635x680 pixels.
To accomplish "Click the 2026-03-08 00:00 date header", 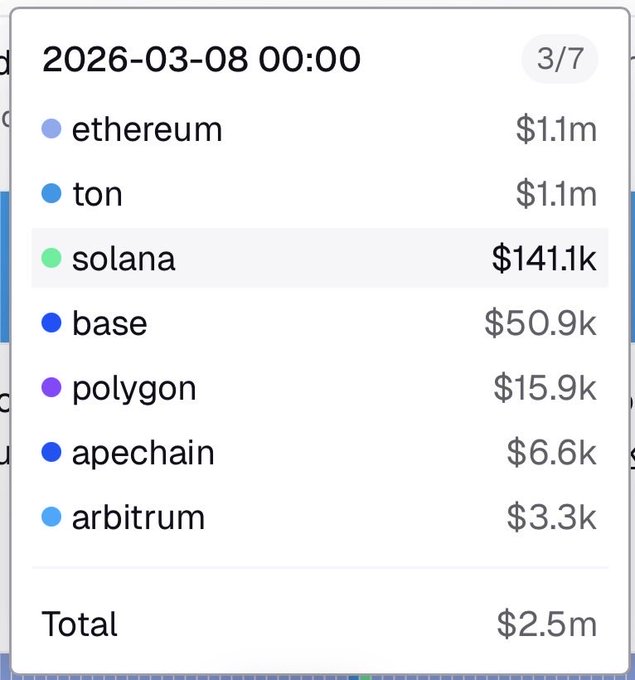I will [x=201, y=61].
